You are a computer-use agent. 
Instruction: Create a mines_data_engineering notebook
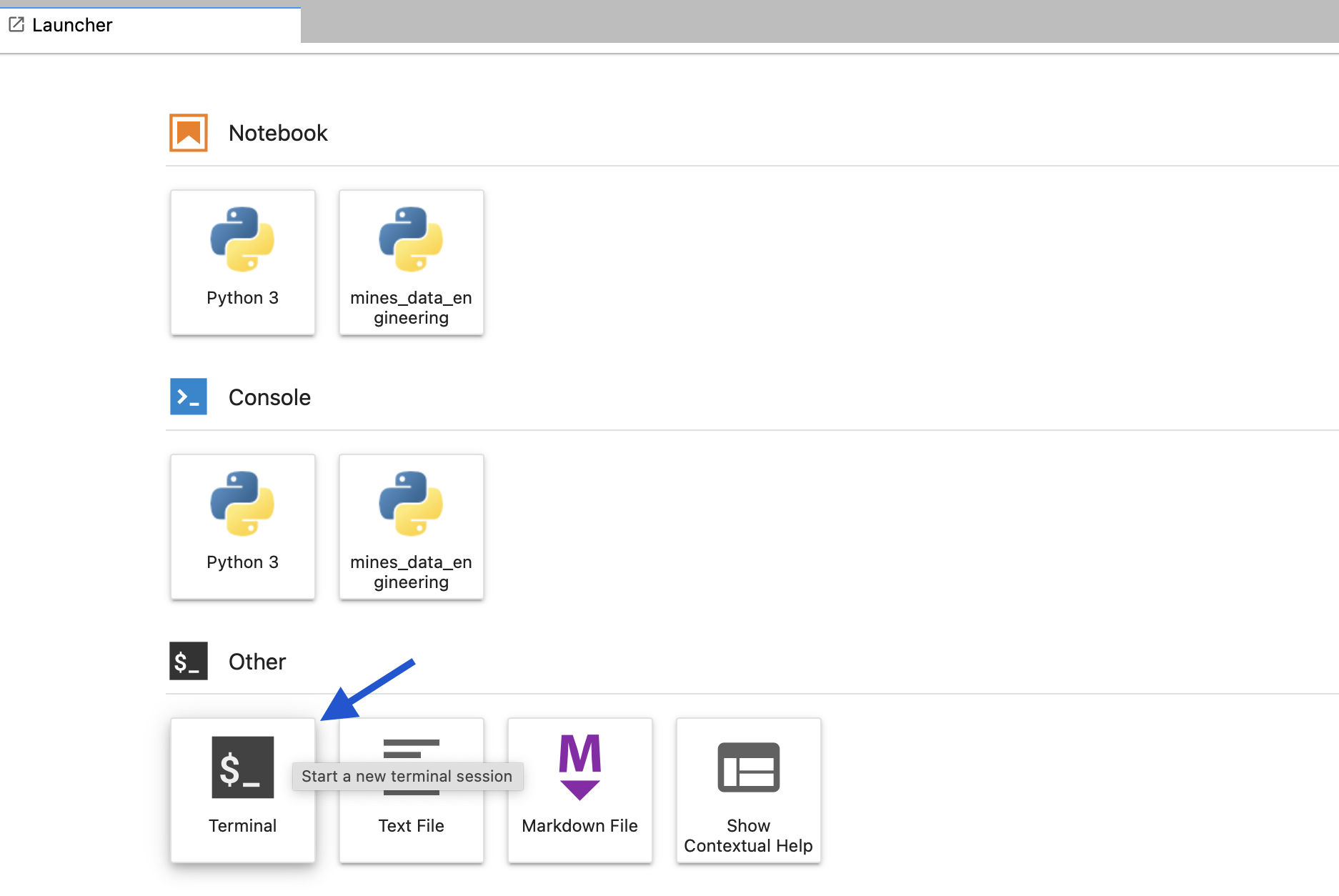[x=411, y=262]
